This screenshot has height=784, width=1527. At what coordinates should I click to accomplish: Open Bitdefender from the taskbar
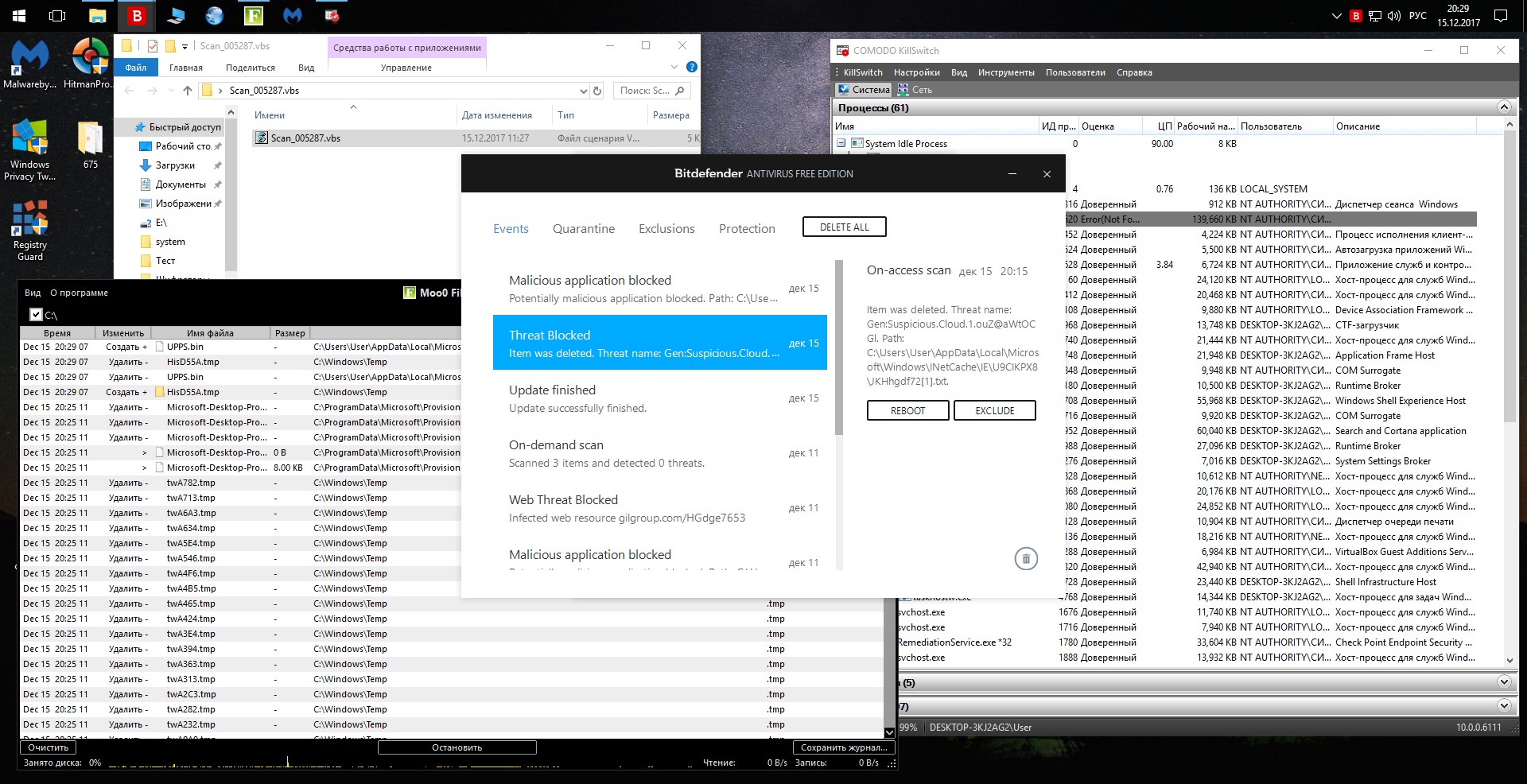pyautogui.click(x=137, y=16)
